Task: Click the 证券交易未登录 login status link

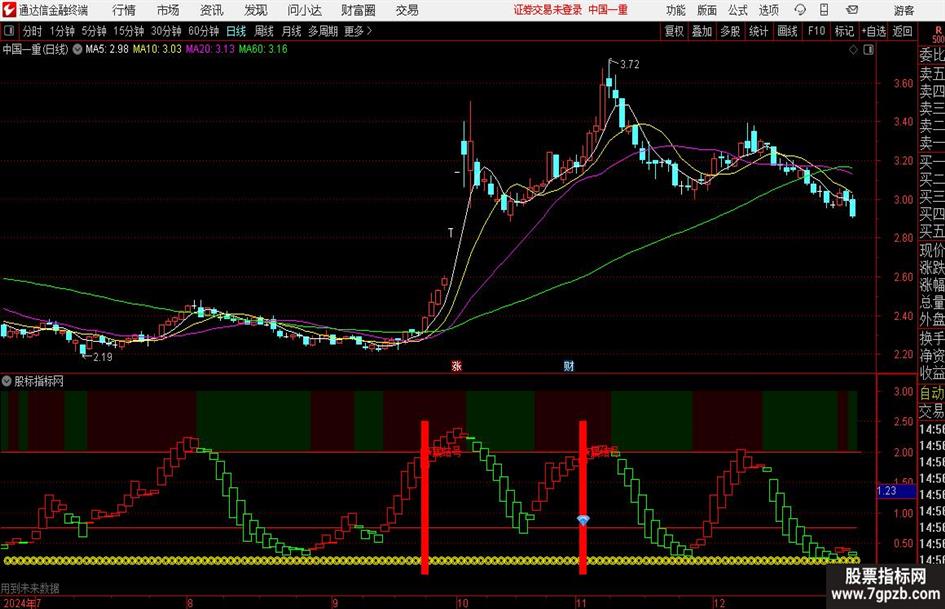Action: tap(547, 10)
